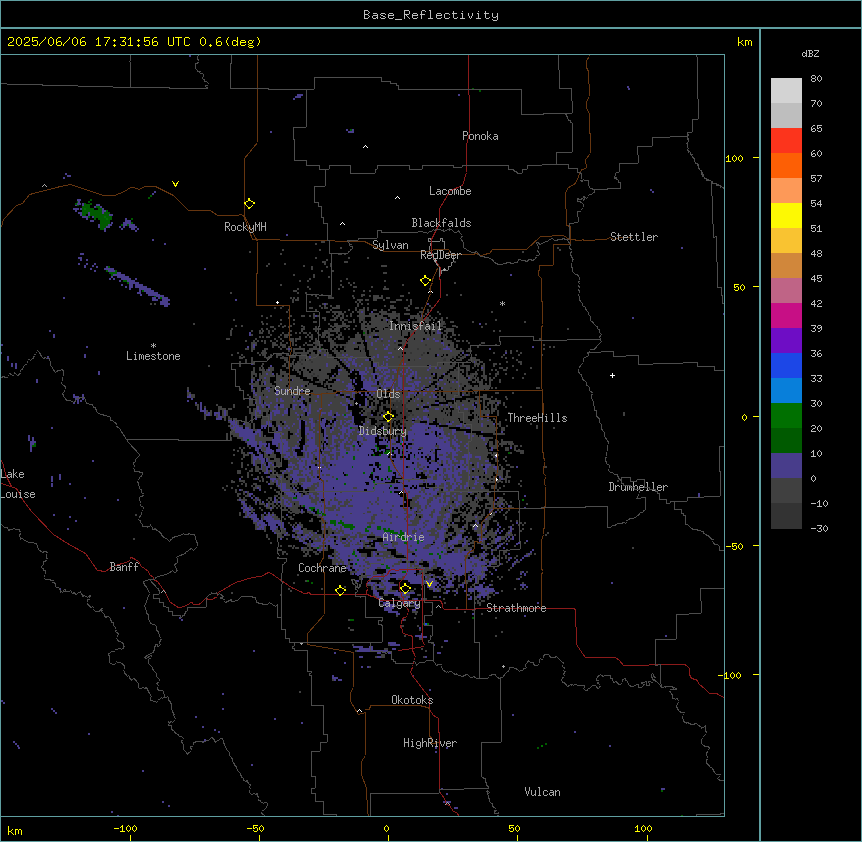Image resolution: width=862 pixels, height=842 pixels.
Task: Select the Stettler label
Action: tap(633, 237)
